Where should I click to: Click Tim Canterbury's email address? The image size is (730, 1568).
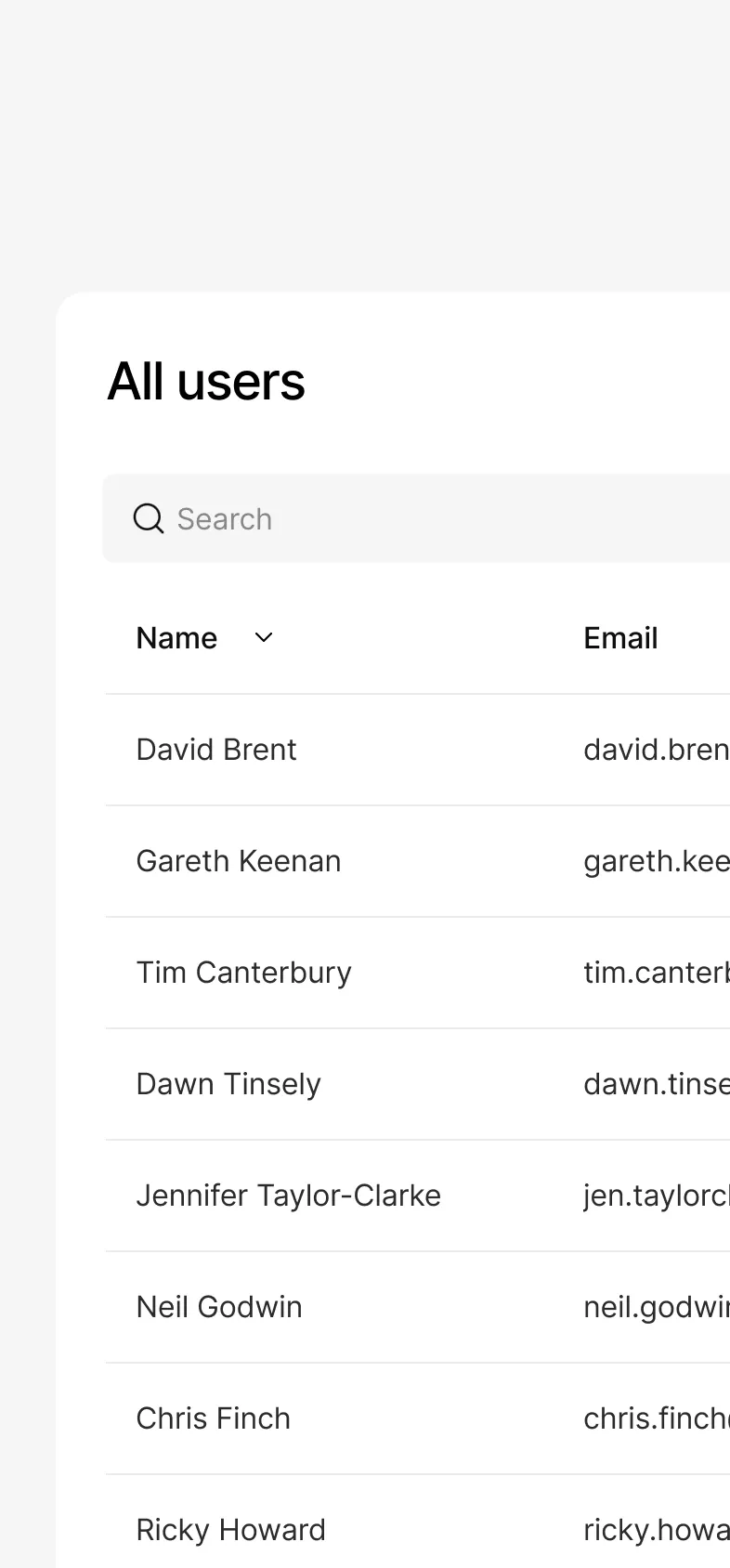[x=656, y=973]
